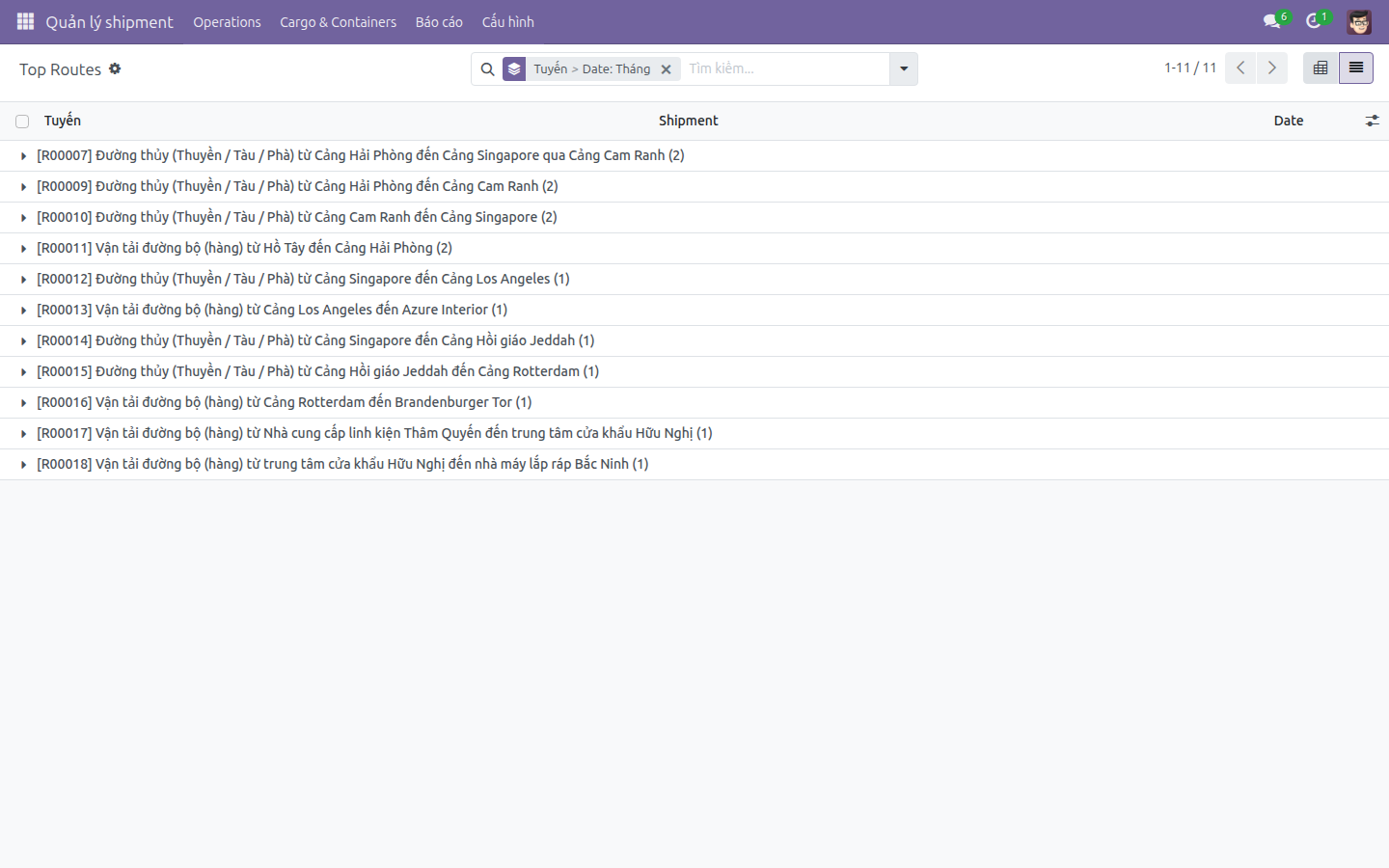Open the activities clock icon
1389x868 pixels.
coord(1313,21)
